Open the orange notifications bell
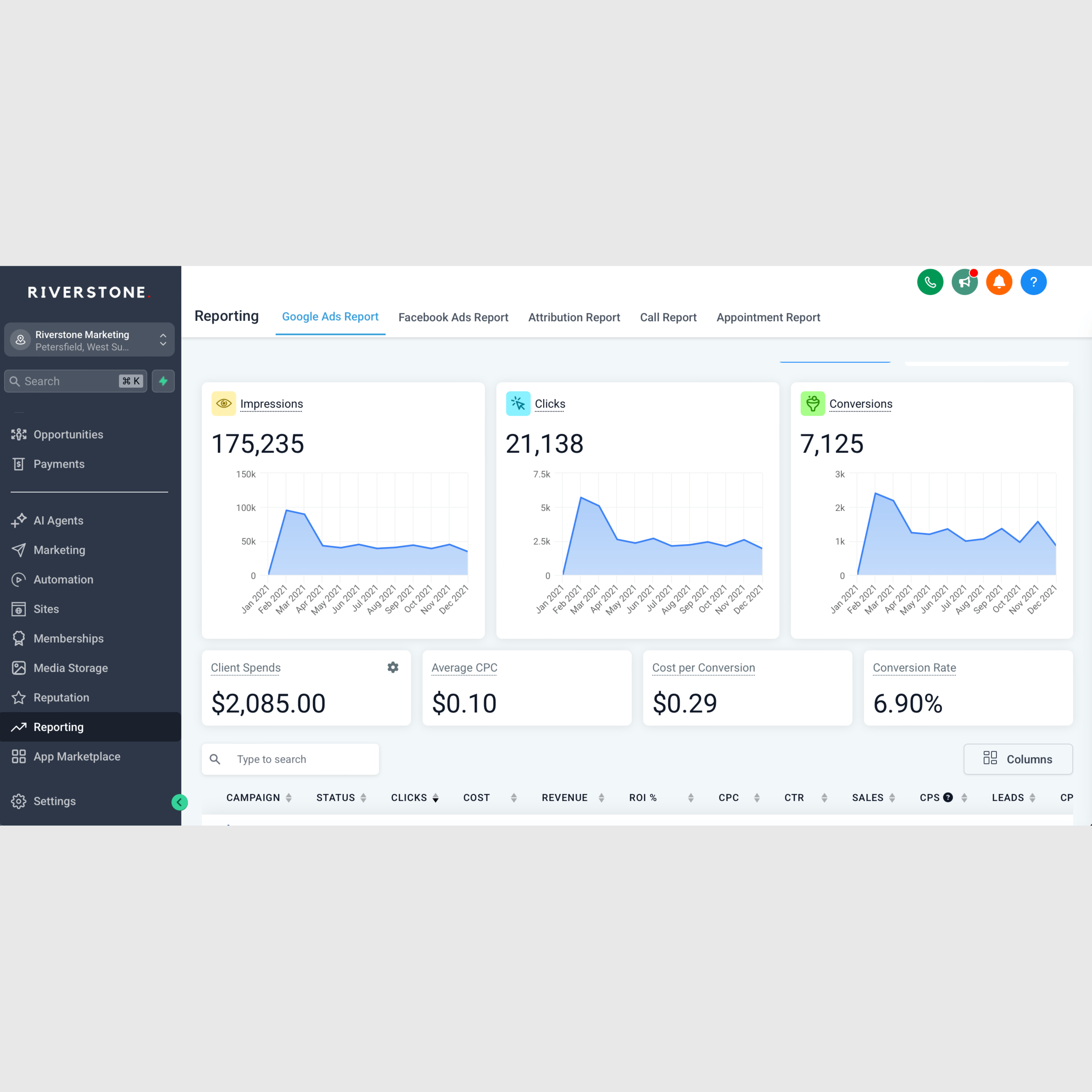Screen dimensions: 1092x1092 [x=999, y=282]
